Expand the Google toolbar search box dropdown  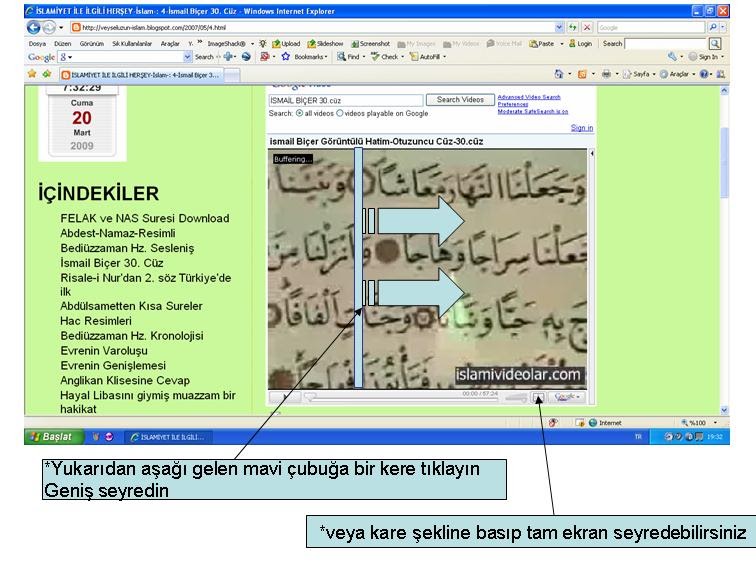coord(188,57)
